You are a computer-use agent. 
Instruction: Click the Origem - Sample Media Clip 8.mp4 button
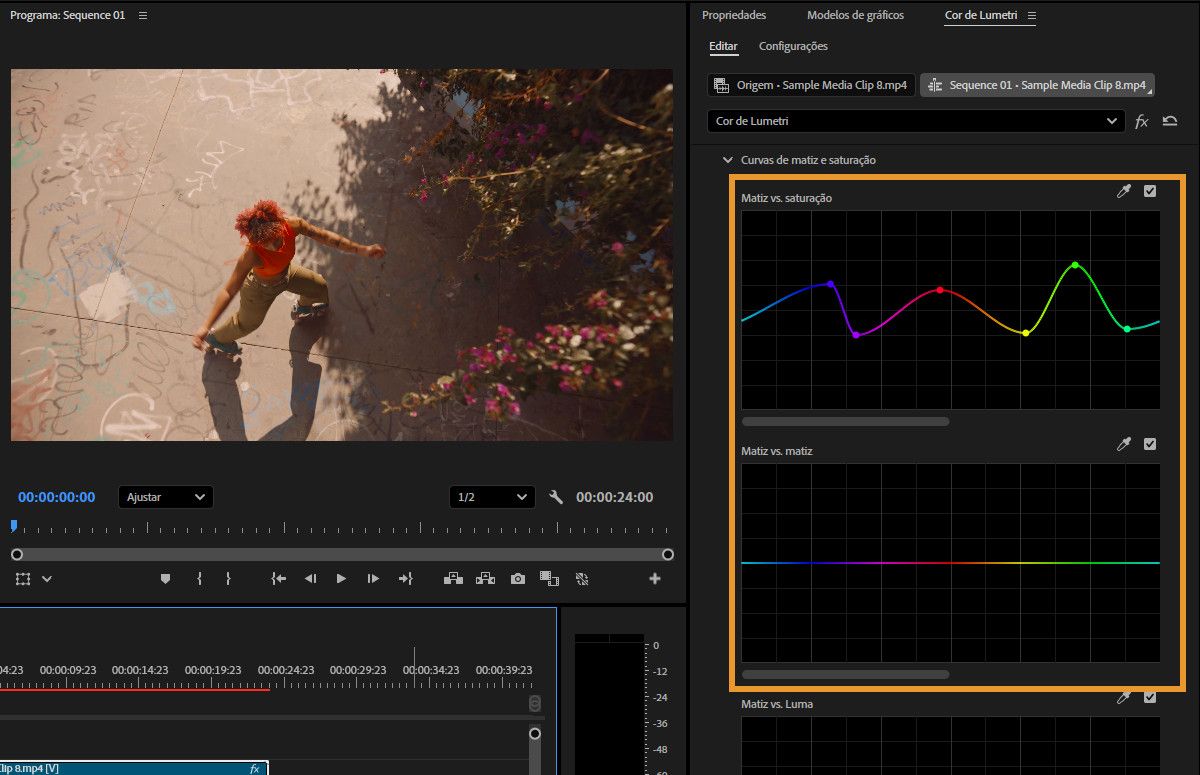811,85
